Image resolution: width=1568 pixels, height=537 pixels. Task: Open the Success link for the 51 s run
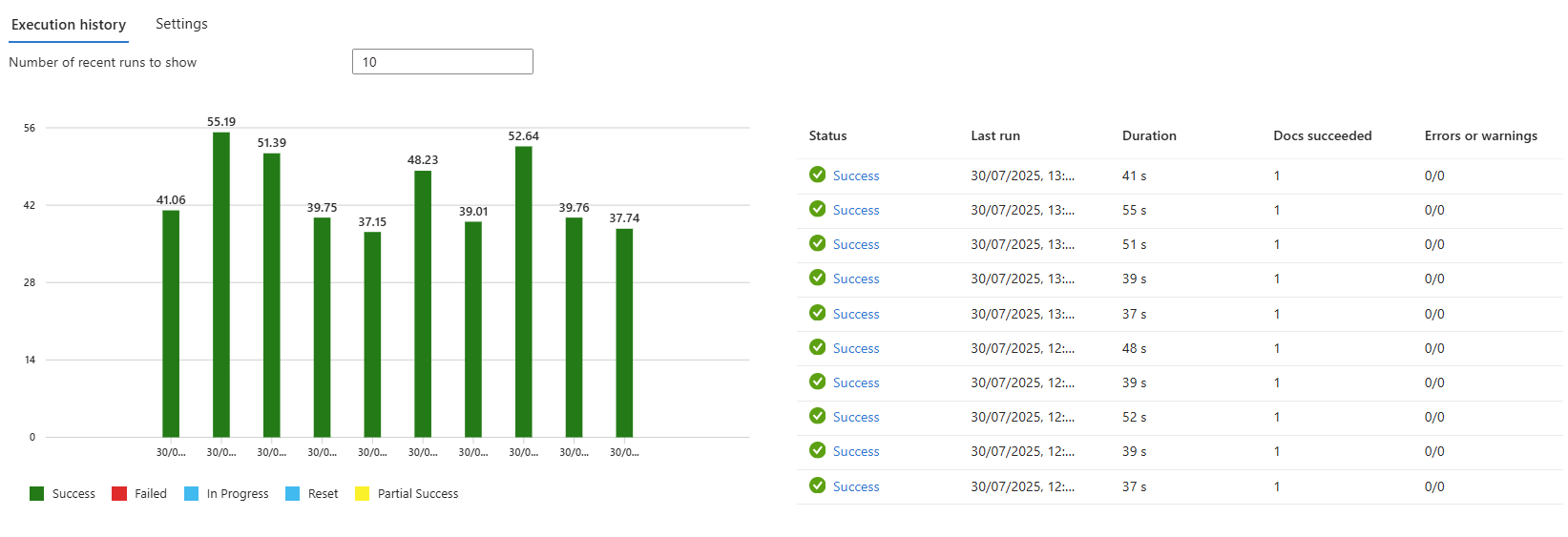pos(856,244)
